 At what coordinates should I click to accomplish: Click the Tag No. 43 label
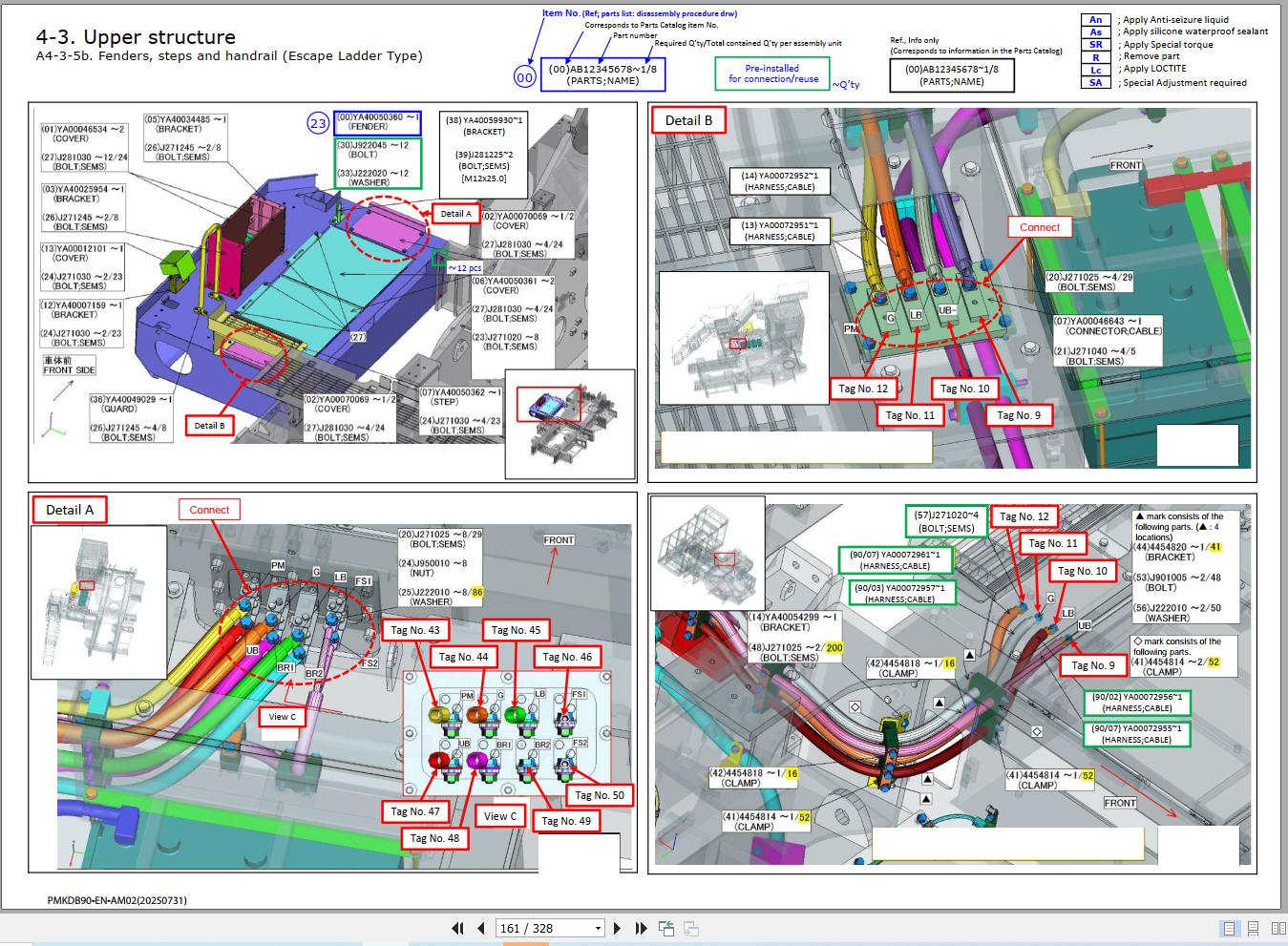(x=415, y=630)
